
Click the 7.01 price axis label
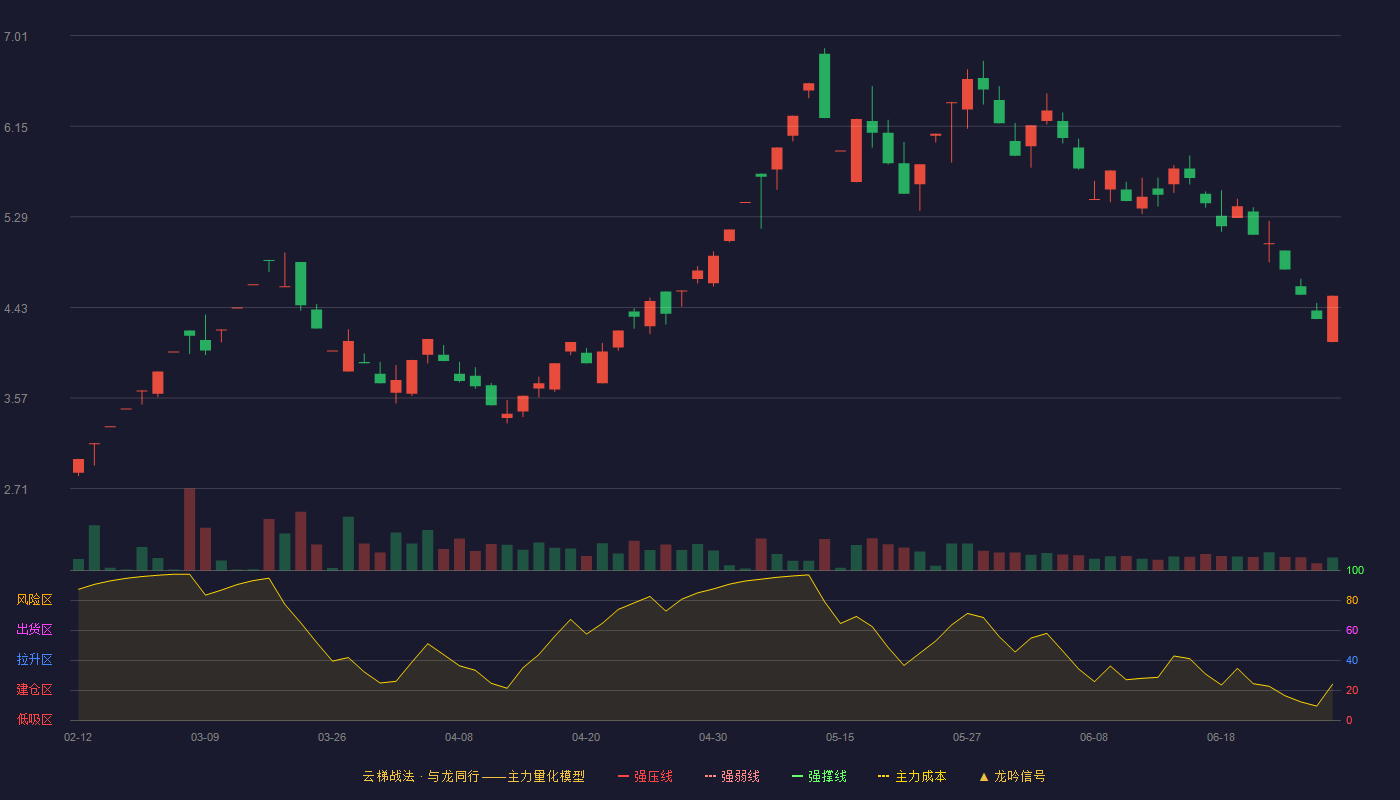point(16,37)
